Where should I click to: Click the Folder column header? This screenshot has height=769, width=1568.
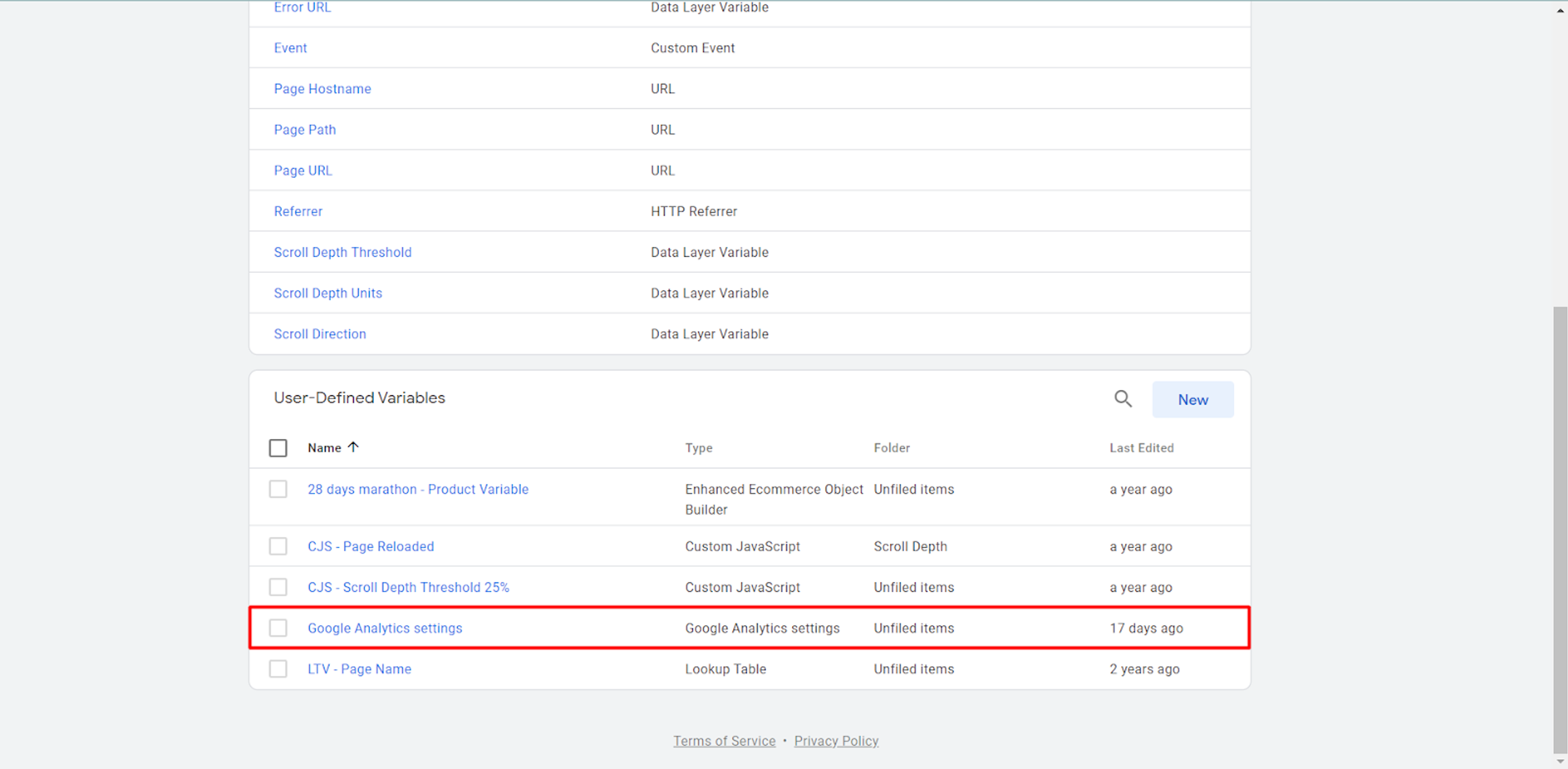click(892, 448)
